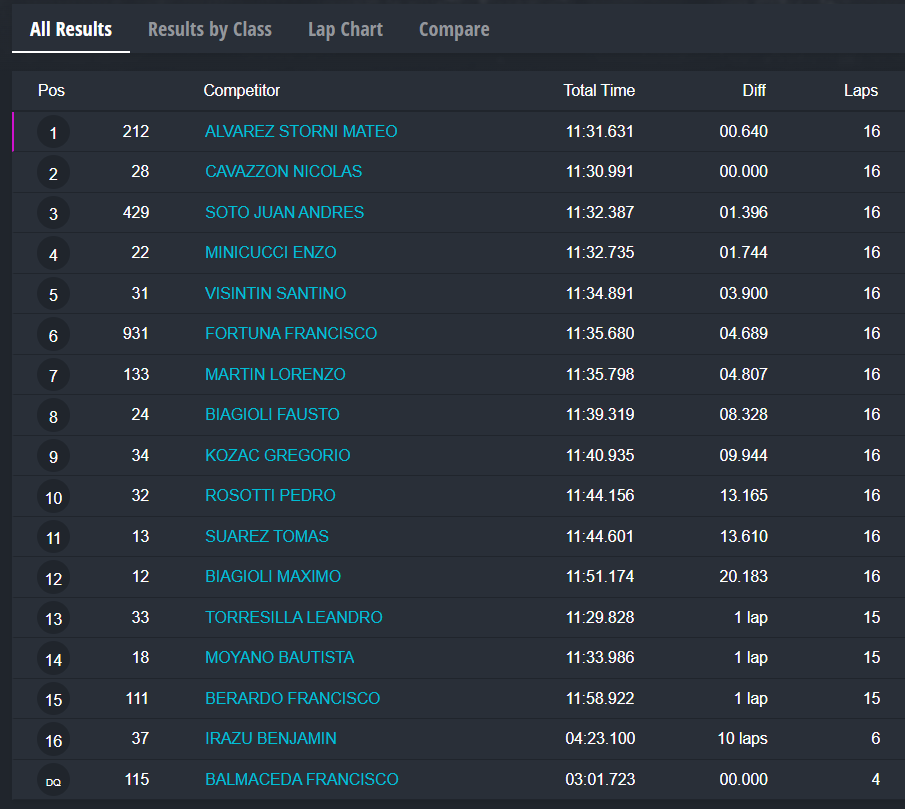The height and width of the screenshot is (809, 905).
Task: Click the VISINTIN SANTINO name link
Action: (275, 293)
